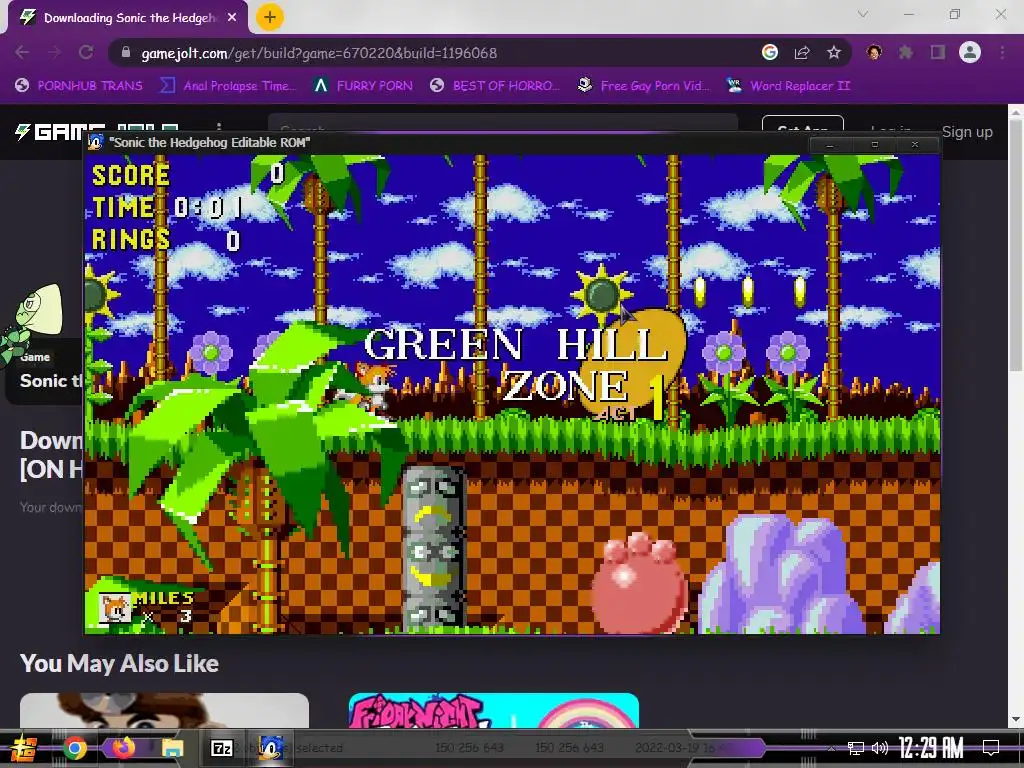Click the Game Jolt Sign up link

pyautogui.click(x=967, y=132)
